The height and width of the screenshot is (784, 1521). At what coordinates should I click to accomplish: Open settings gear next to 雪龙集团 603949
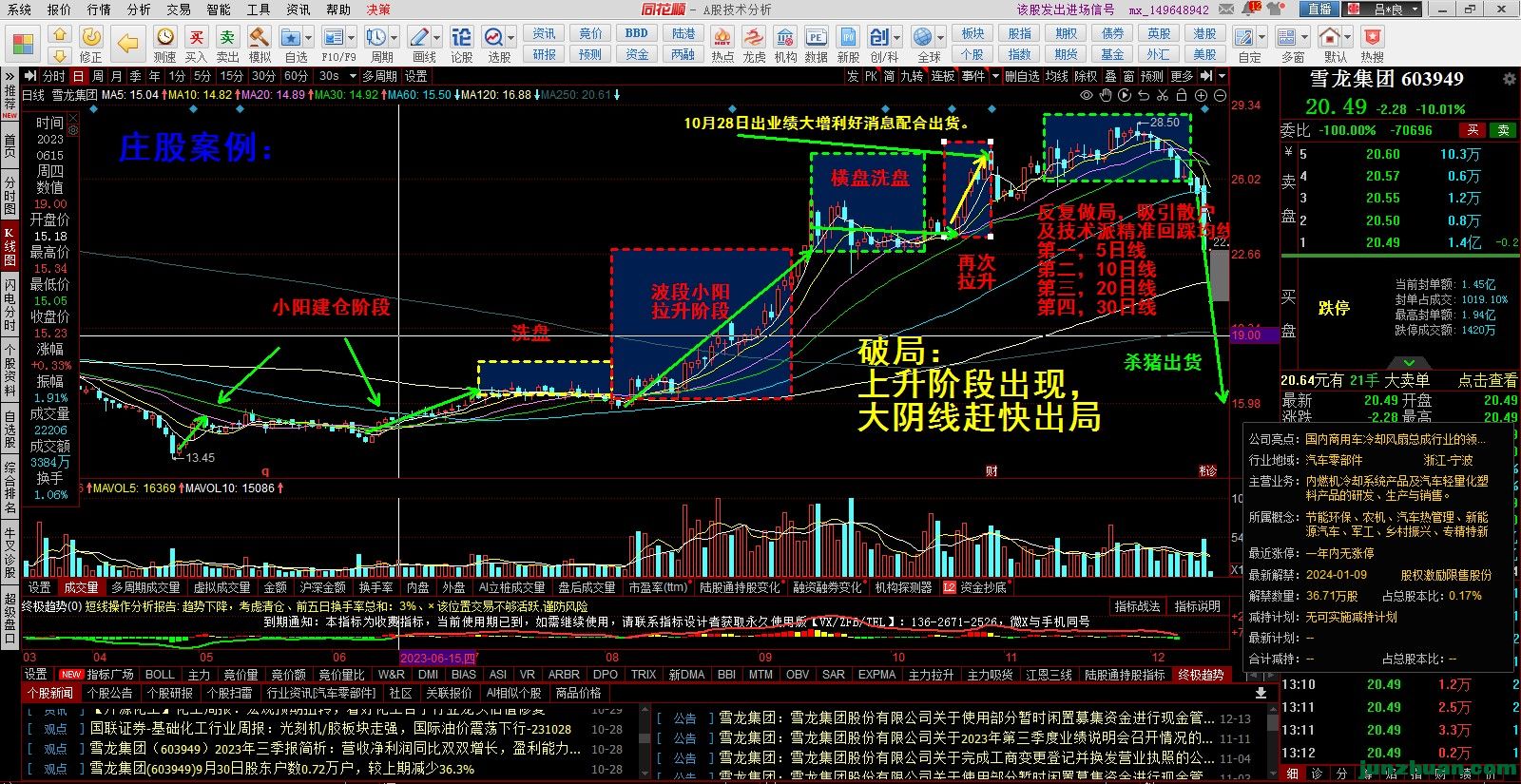(1509, 79)
